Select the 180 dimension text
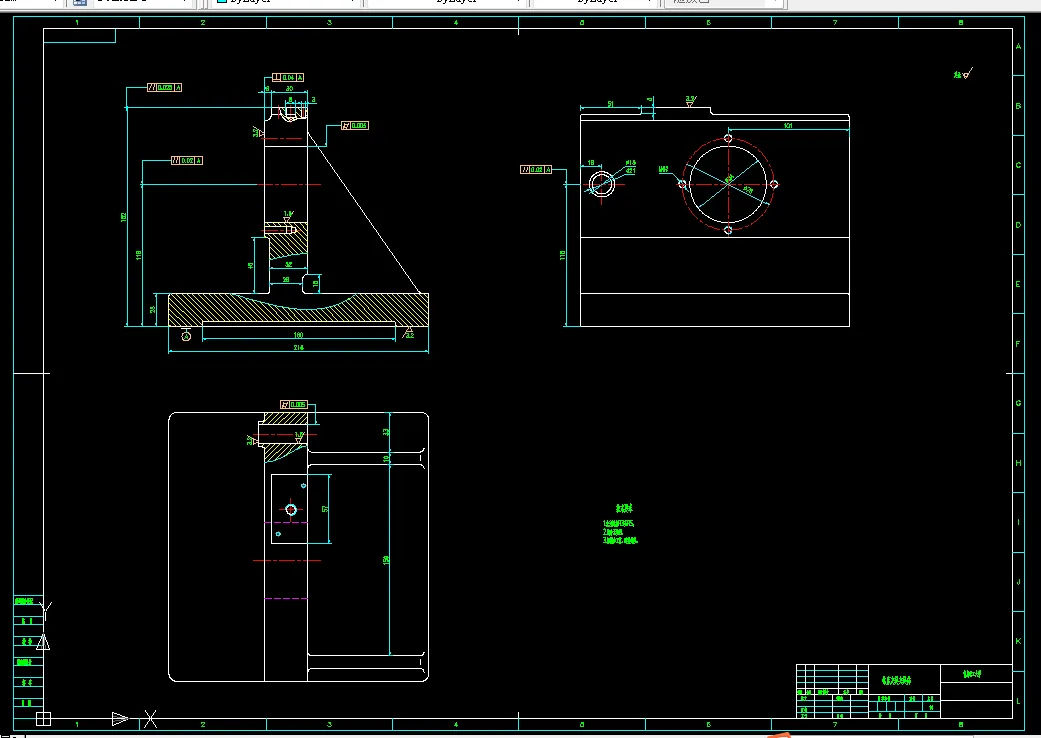 [x=298, y=334]
